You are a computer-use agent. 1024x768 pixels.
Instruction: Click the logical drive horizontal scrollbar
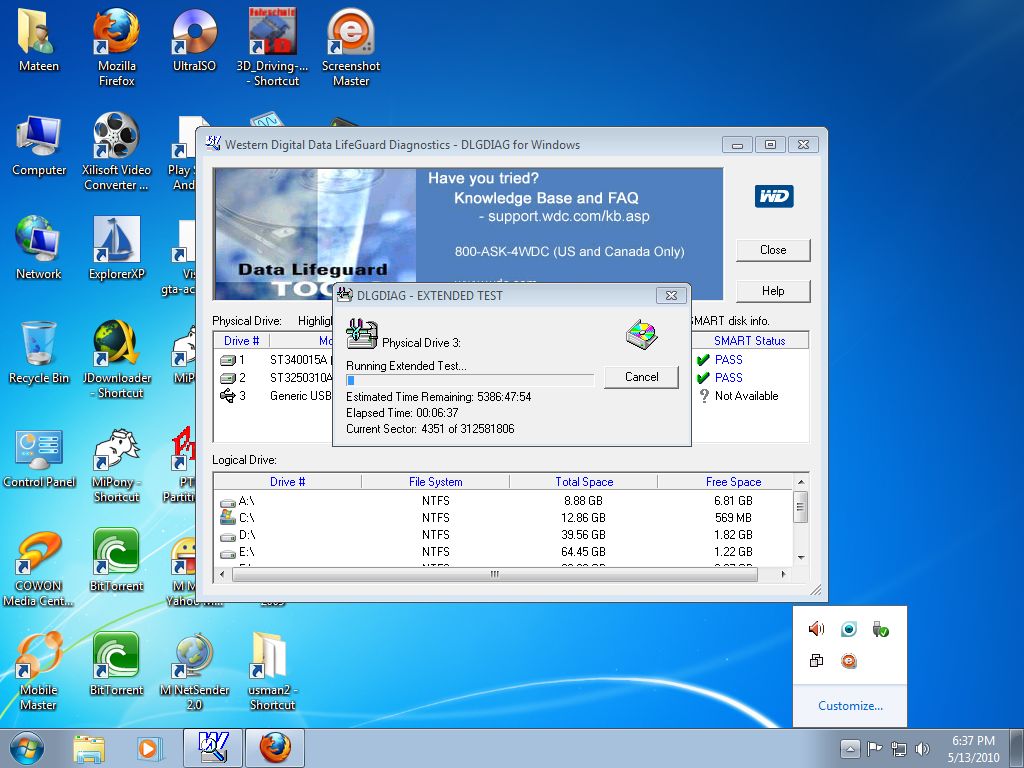click(494, 574)
